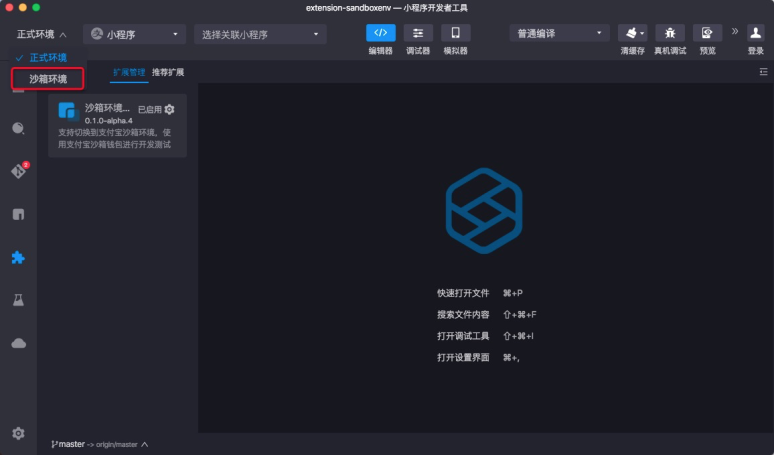Click the 已启用 enabled status label
The width and height of the screenshot is (774, 455).
[x=150, y=110]
